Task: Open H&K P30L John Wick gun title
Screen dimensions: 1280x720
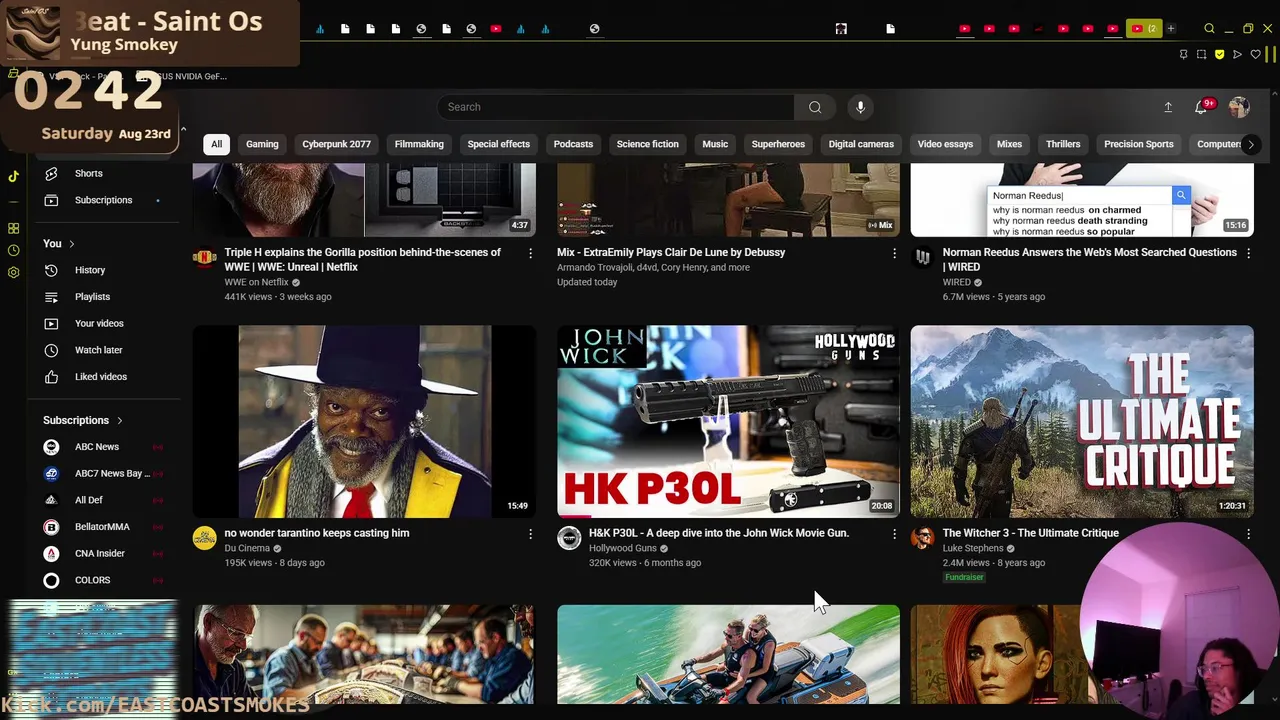Action: pyautogui.click(x=718, y=533)
